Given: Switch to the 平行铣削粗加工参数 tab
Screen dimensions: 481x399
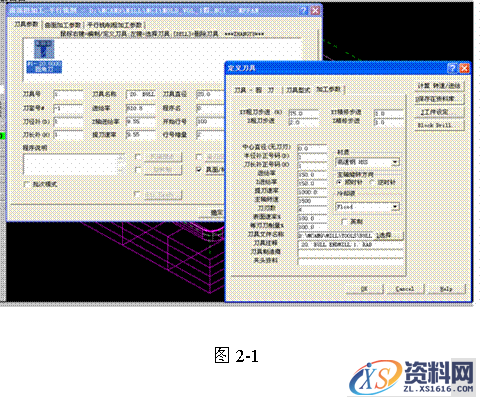Looking at the screenshot, I should point(114,25).
